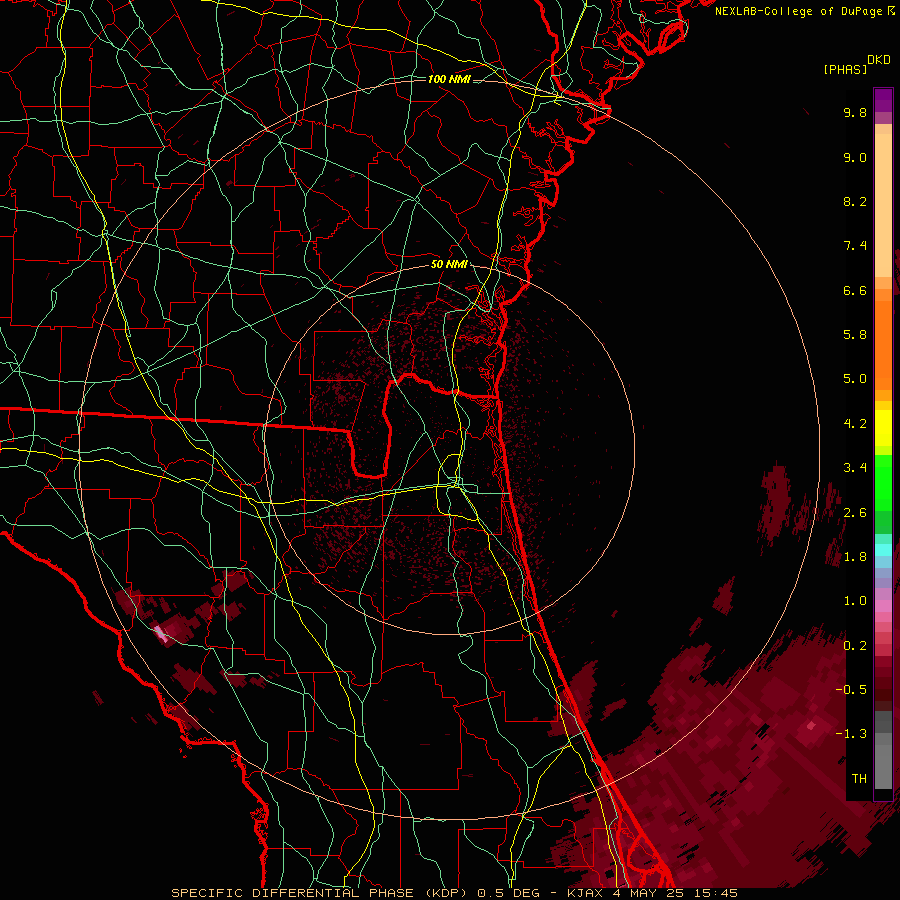Click the 5.0 scale value

855,379
